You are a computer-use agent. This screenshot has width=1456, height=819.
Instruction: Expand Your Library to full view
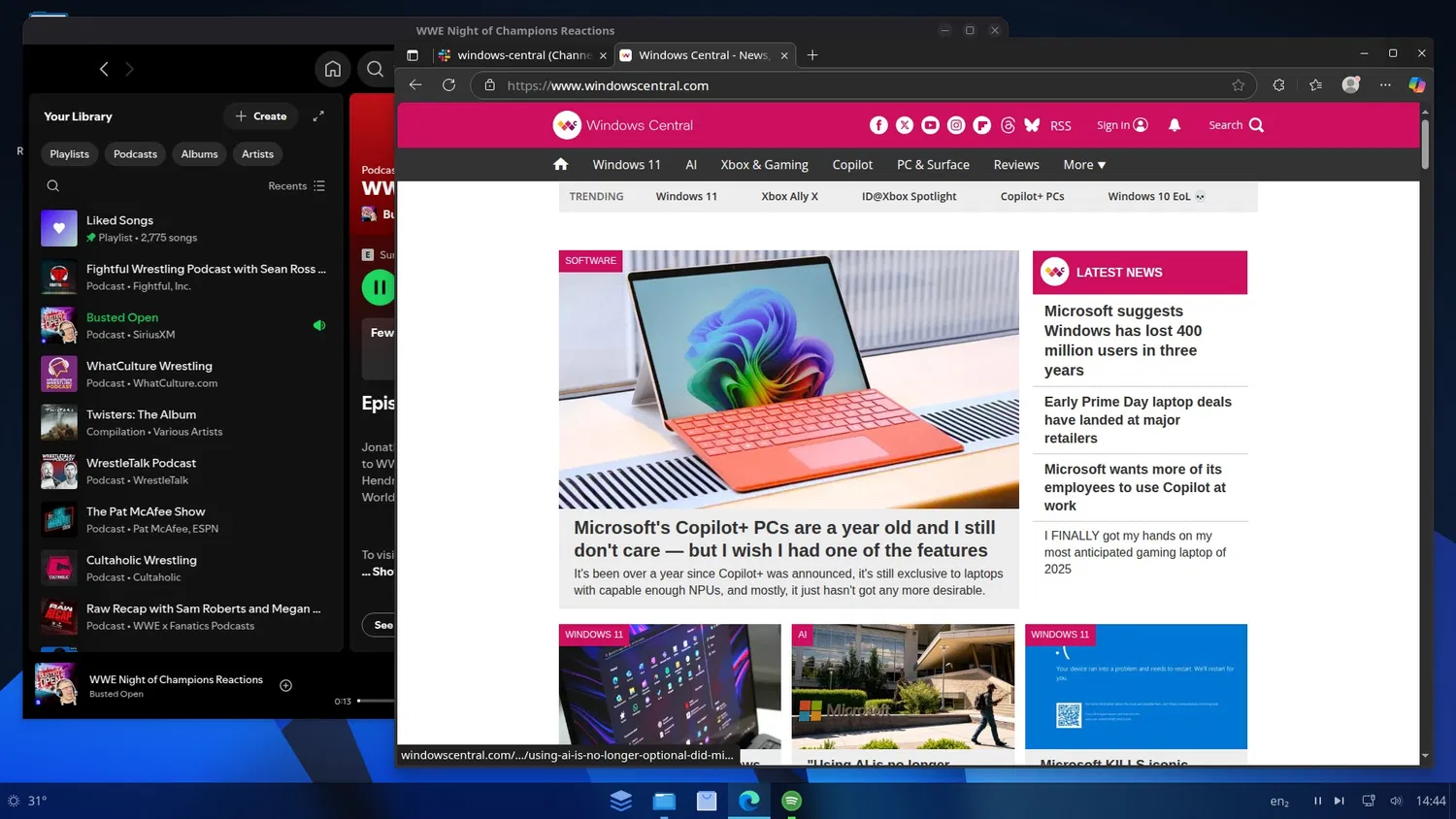[x=318, y=115]
